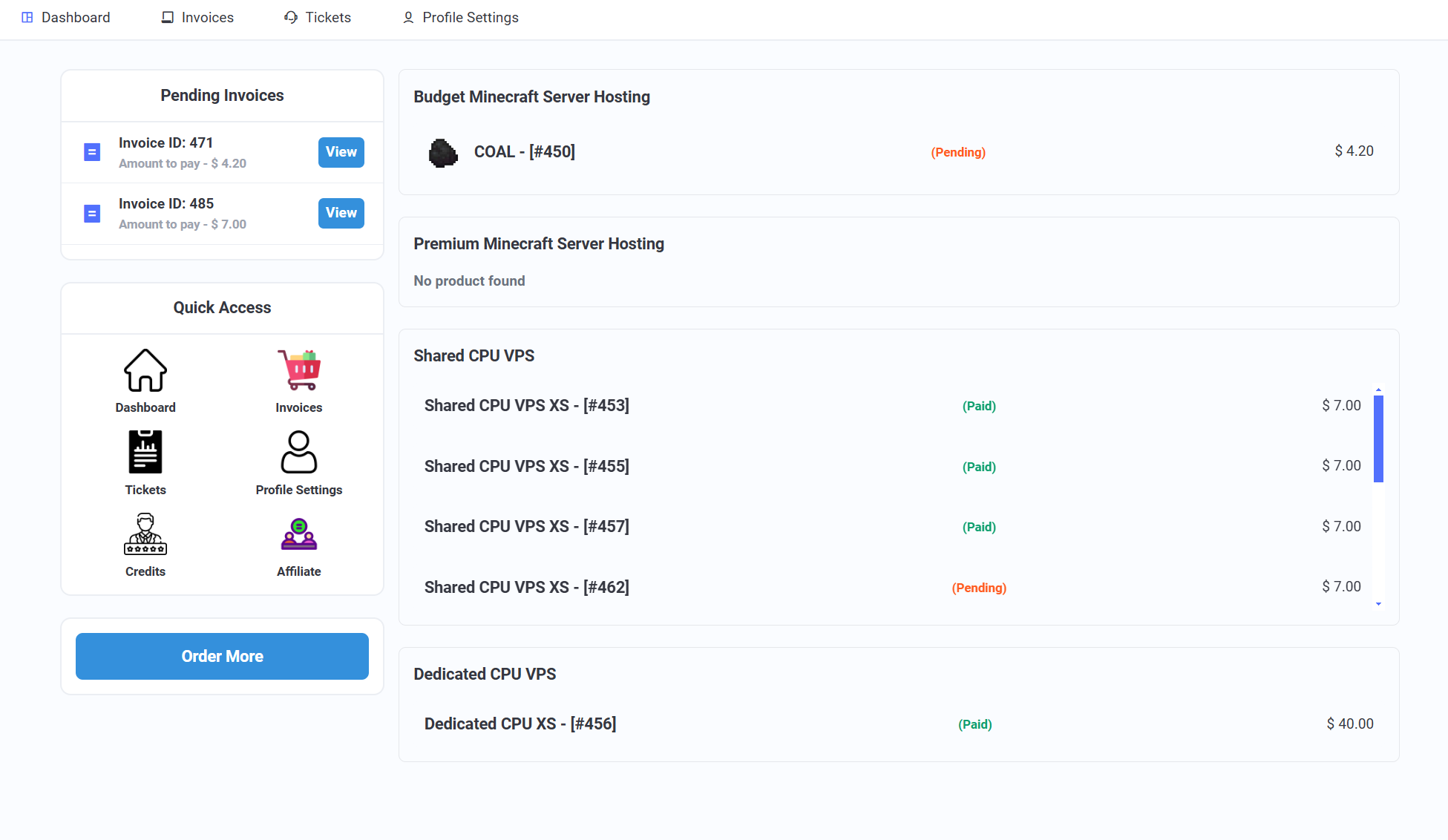Open the Credits icon in Quick Access
Screen dimensions: 1448x840
click(x=145, y=534)
